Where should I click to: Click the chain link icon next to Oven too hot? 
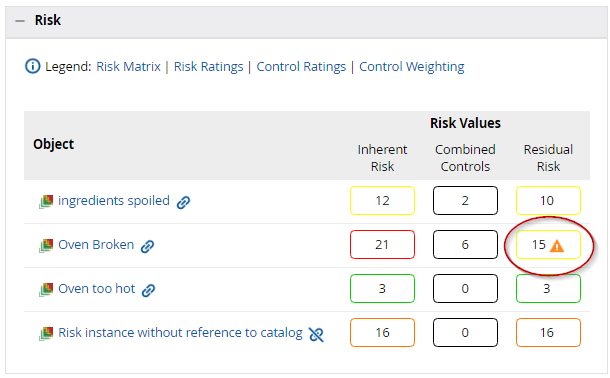click(x=148, y=290)
